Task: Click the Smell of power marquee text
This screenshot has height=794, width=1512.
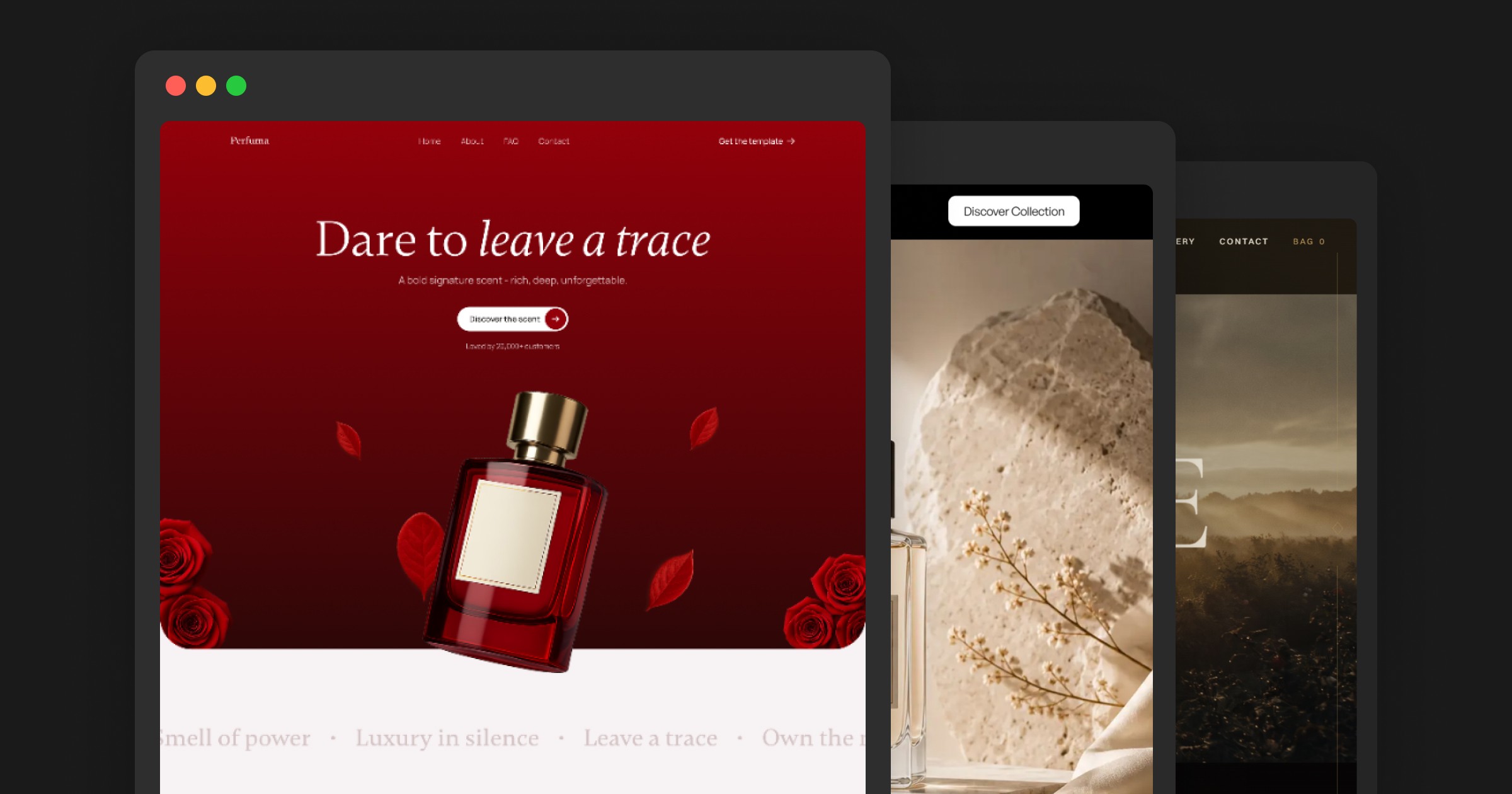Action: [235, 738]
